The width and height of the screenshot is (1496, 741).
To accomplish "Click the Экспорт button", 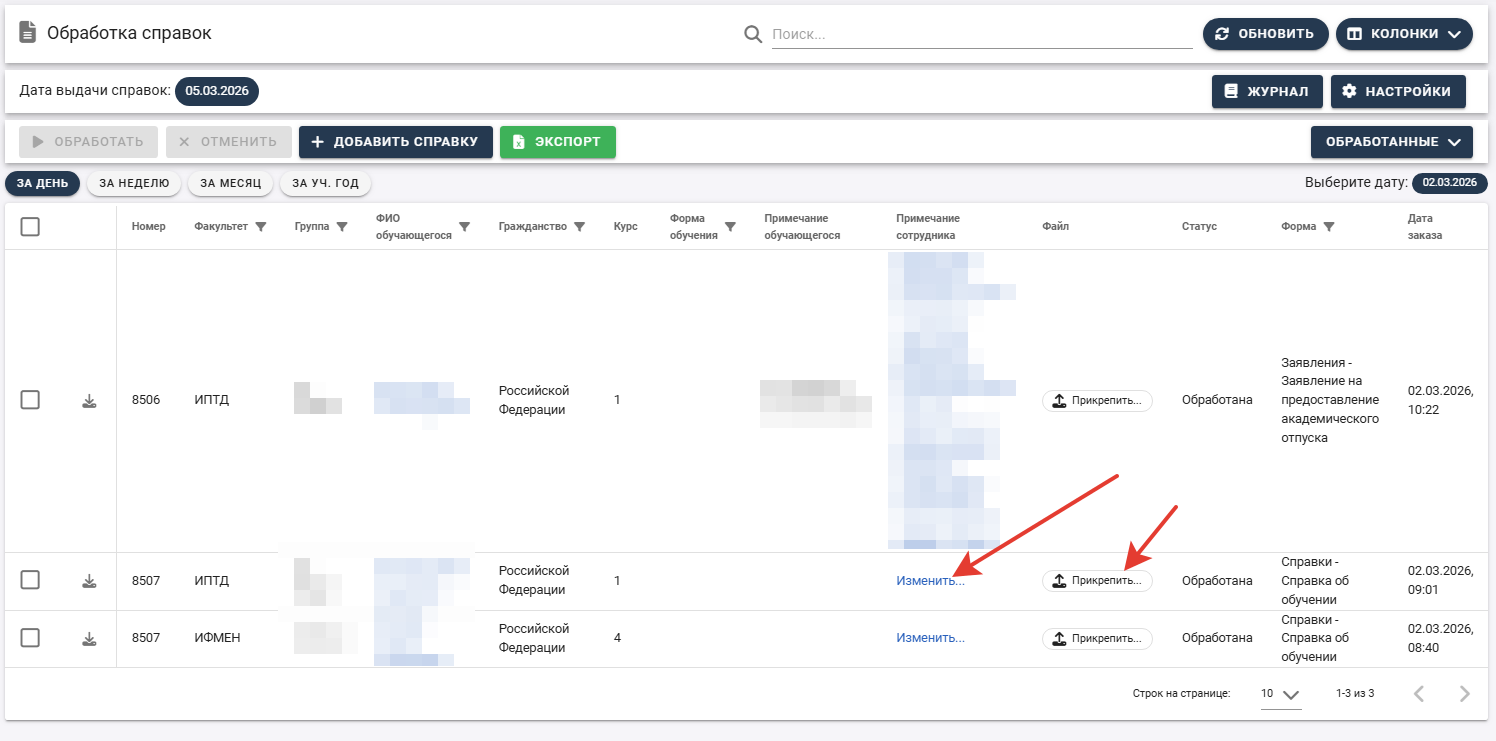I will (x=557, y=142).
